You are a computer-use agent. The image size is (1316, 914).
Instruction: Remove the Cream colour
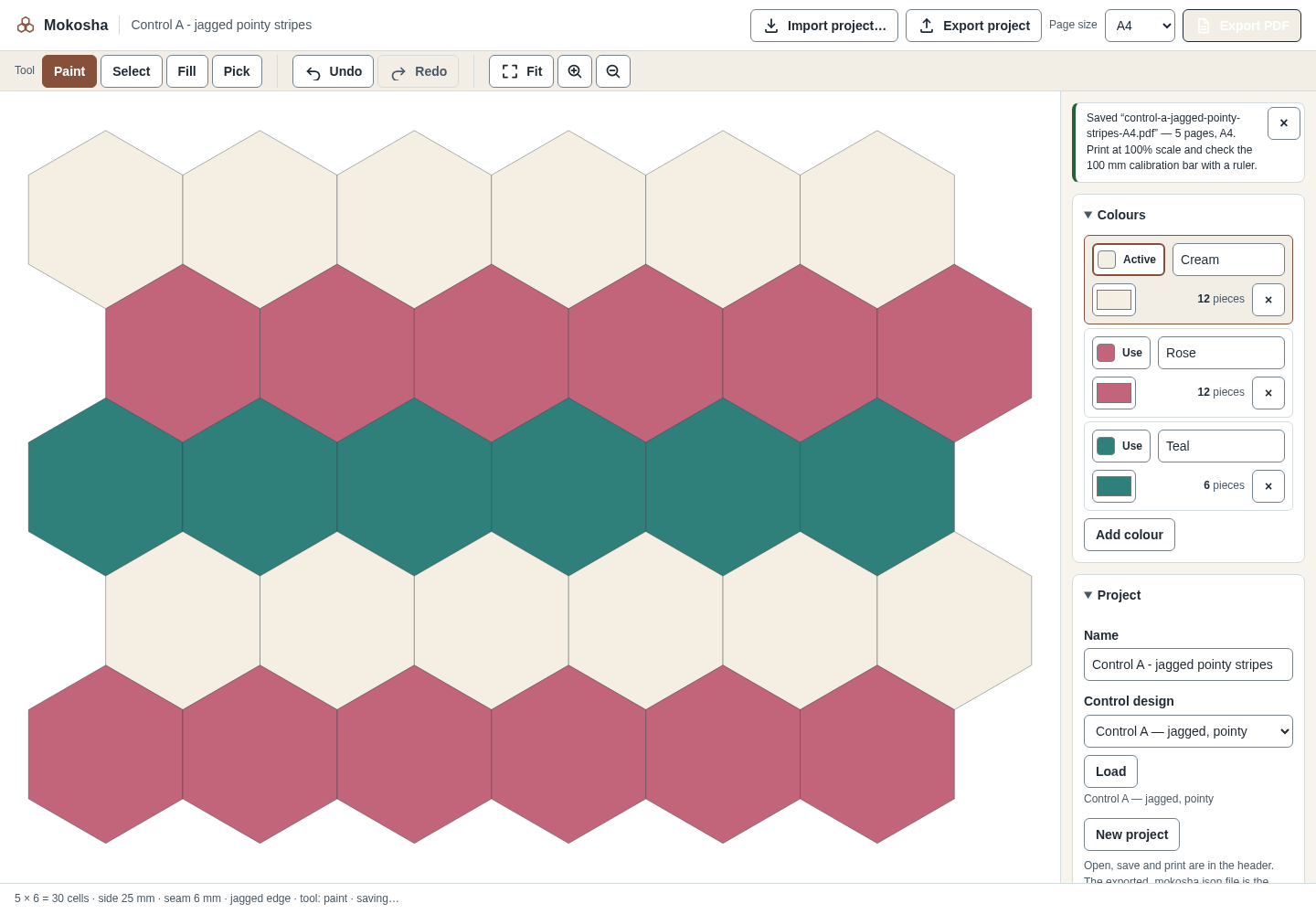click(1268, 300)
